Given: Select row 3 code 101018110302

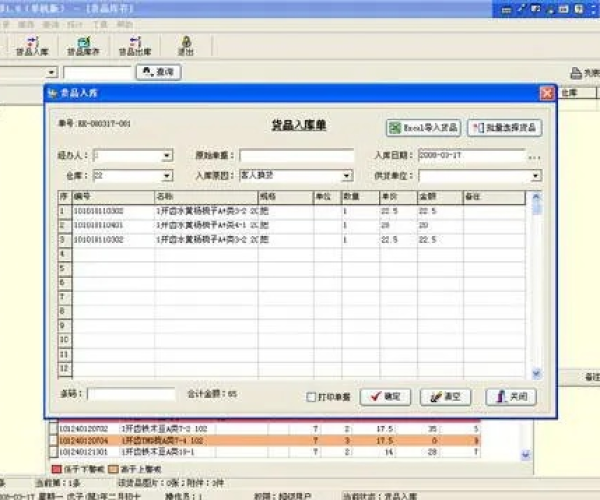Looking at the screenshot, I should pyautogui.click(x=99, y=239).
